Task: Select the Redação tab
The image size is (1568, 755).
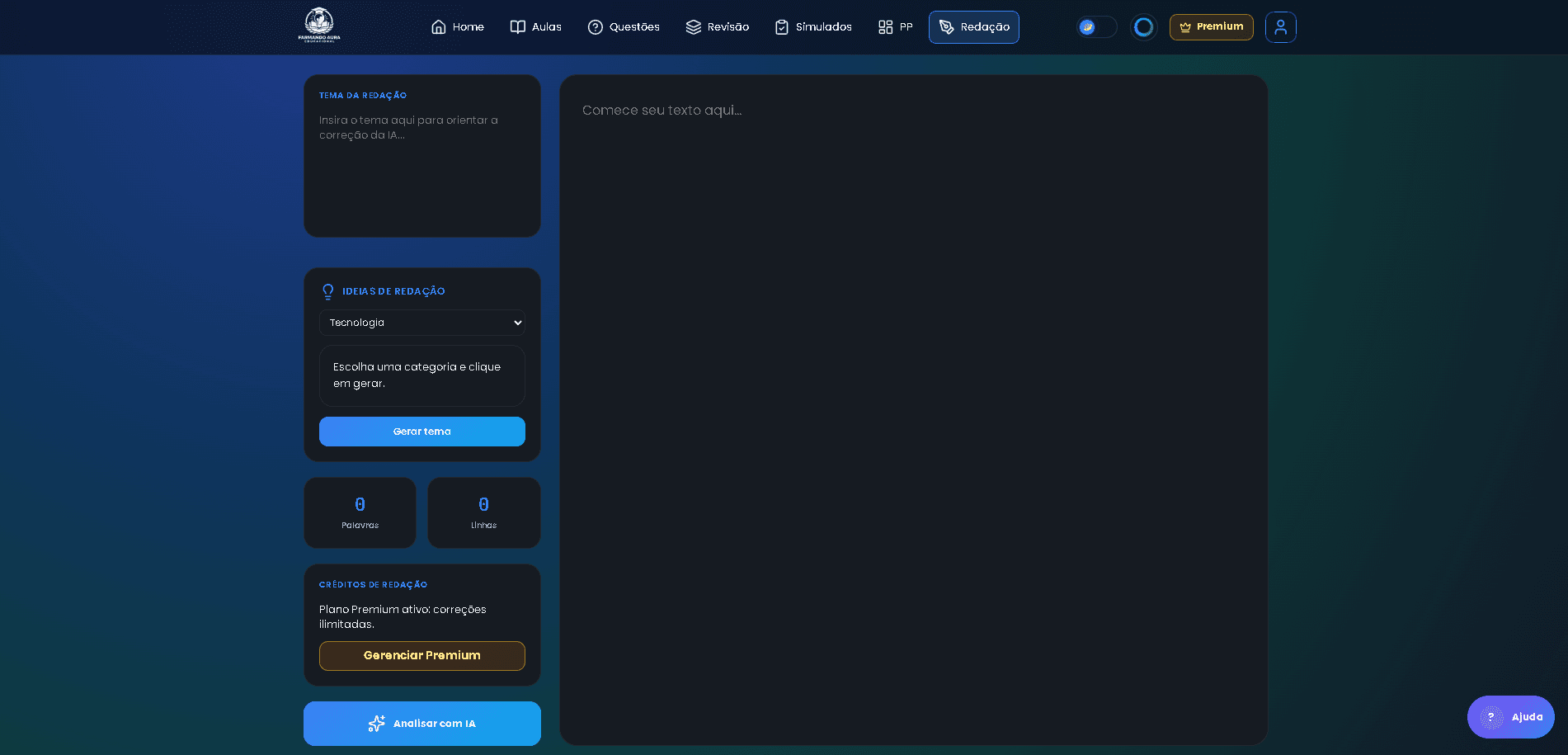Action: tap(973, 27)
